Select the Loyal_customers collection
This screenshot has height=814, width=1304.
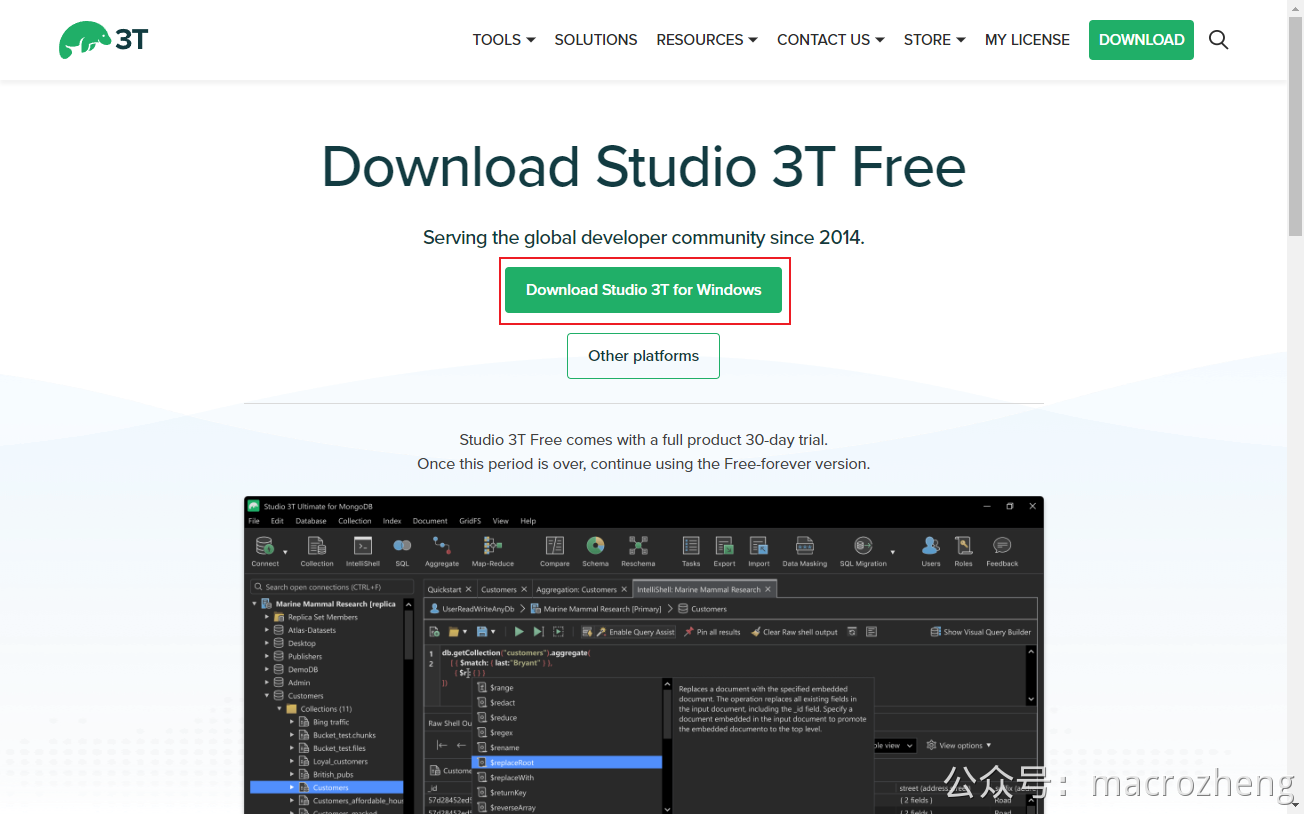[340, 761]
